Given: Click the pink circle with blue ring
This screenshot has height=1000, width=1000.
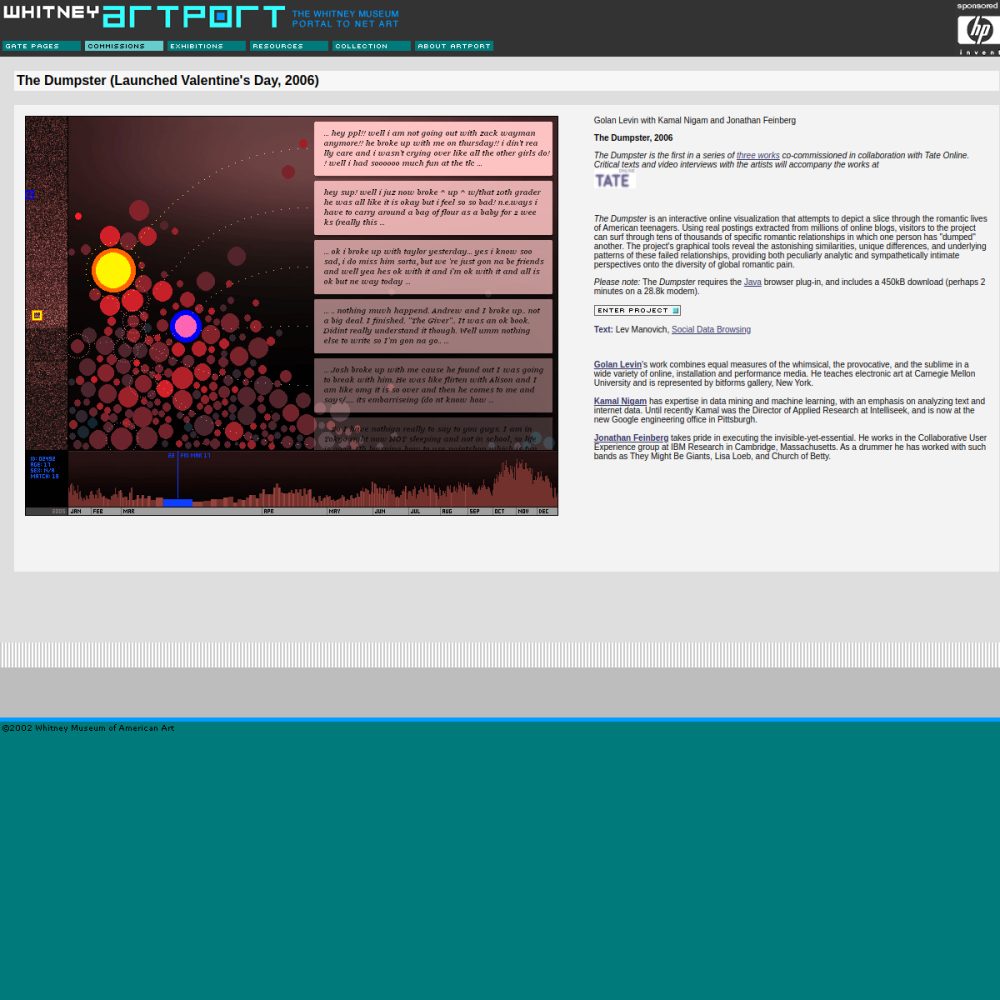Looking at the screenshot, I should point(186,326).
